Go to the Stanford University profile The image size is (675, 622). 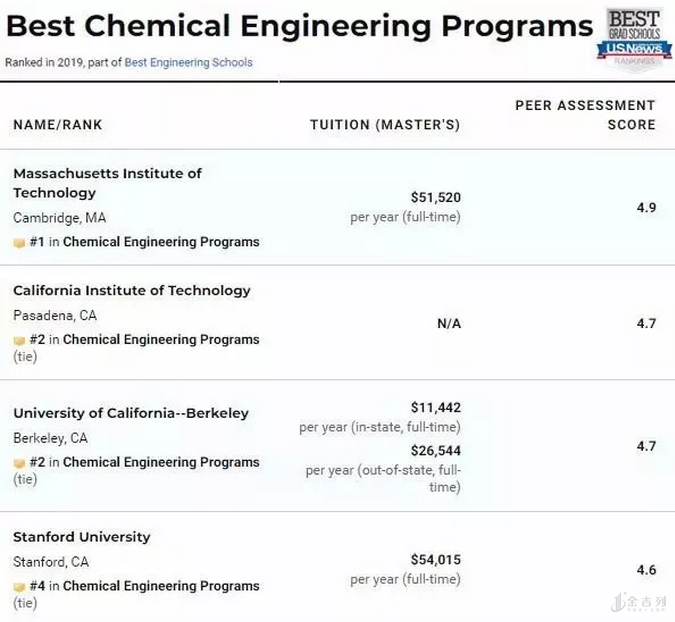click(x=82, y=537)
